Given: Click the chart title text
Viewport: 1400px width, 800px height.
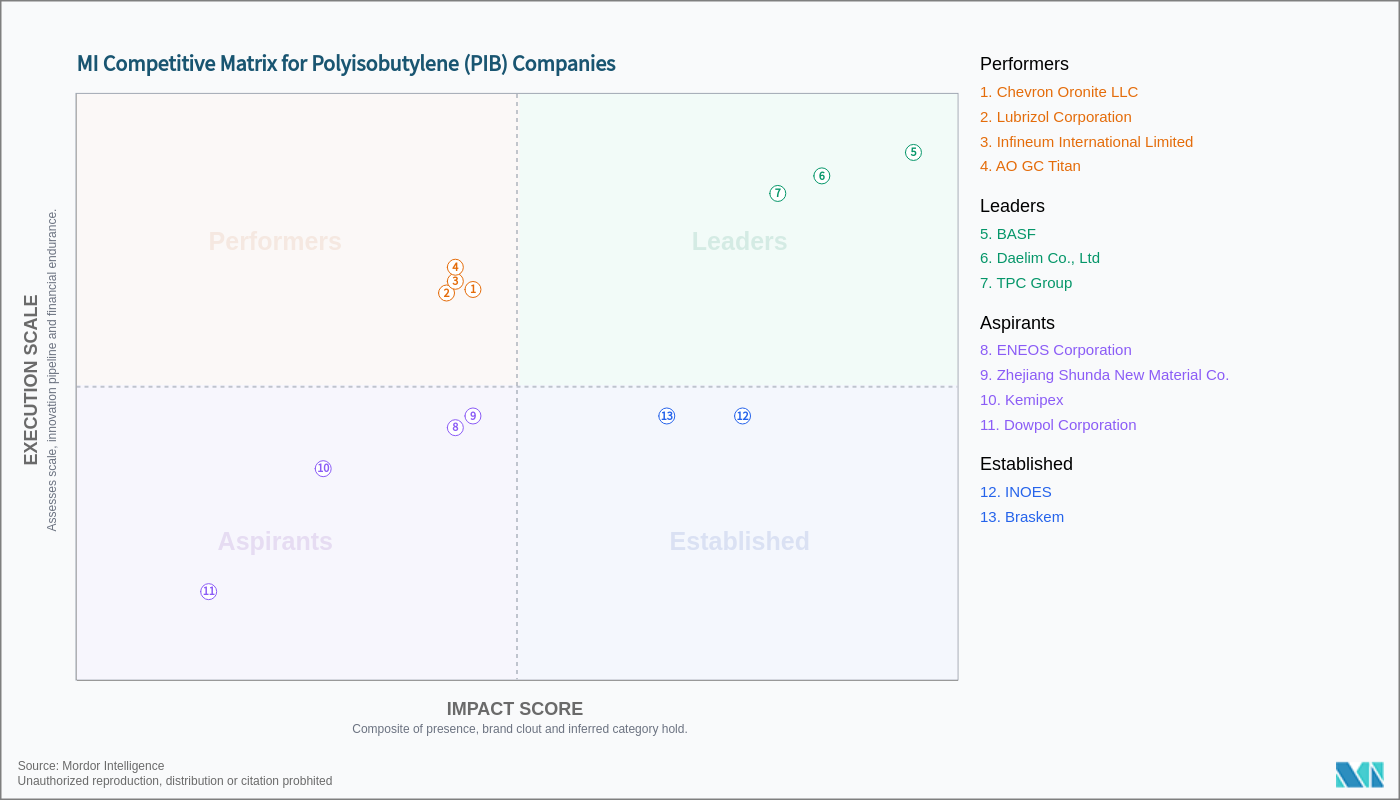Looking at the screenshot, I should 346,64.
